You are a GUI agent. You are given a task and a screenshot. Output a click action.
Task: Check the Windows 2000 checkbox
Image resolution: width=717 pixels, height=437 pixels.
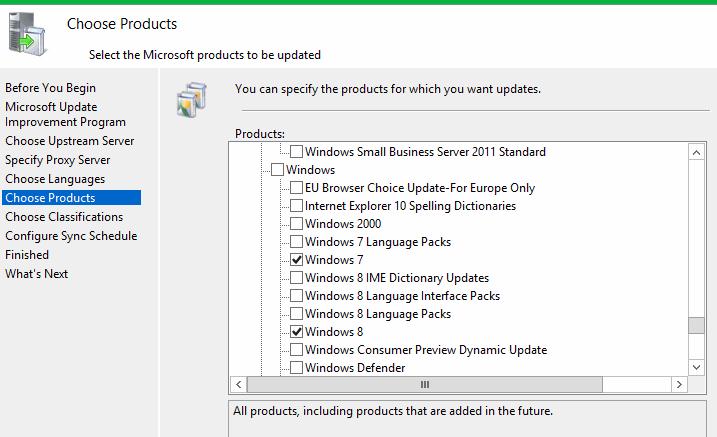(x=296, y=224)
